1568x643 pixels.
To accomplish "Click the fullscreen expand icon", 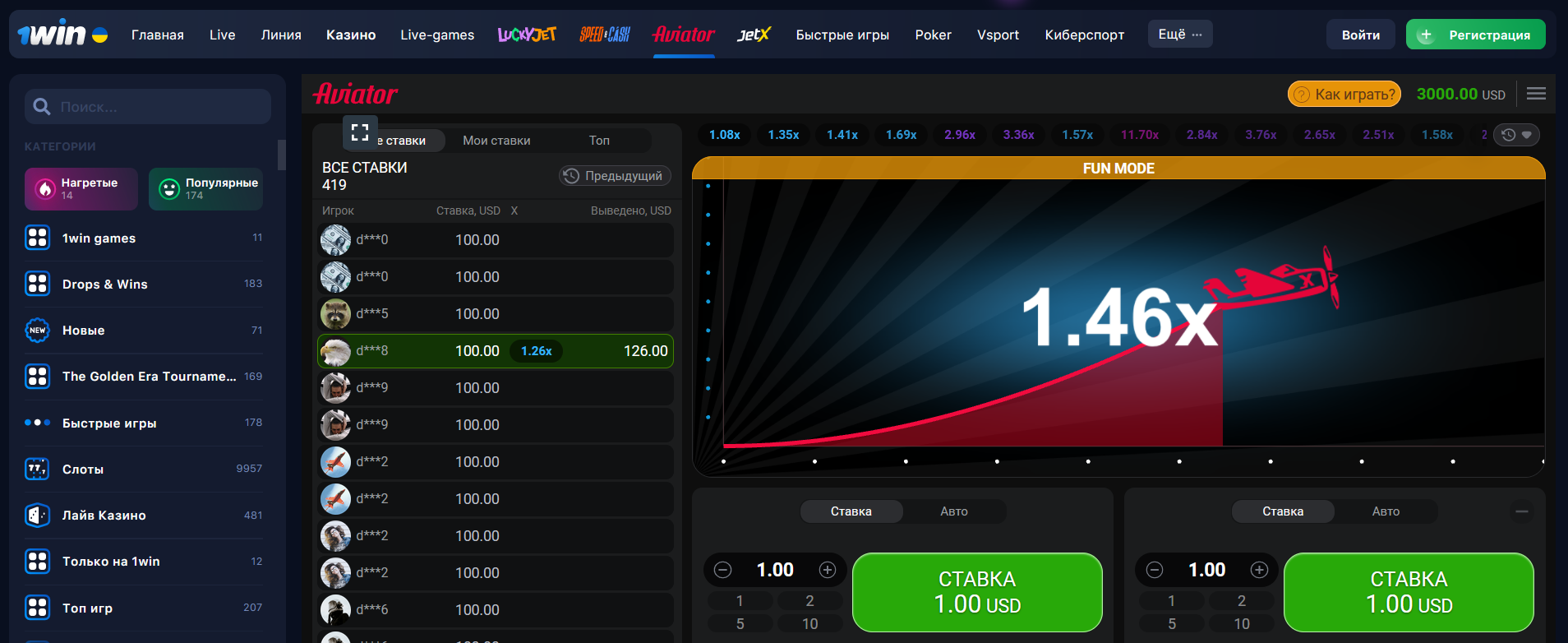I will click(360, 132).
